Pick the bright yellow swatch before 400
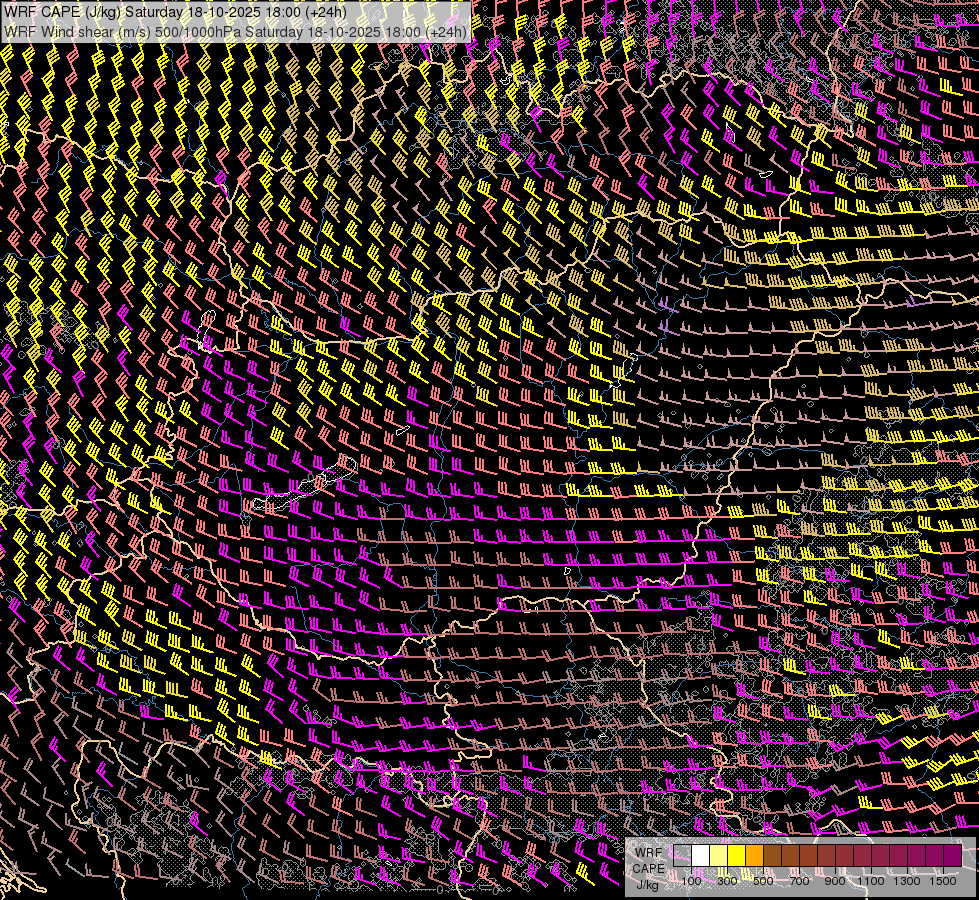Screen dimensions: 979x900 tap(737, 855)
